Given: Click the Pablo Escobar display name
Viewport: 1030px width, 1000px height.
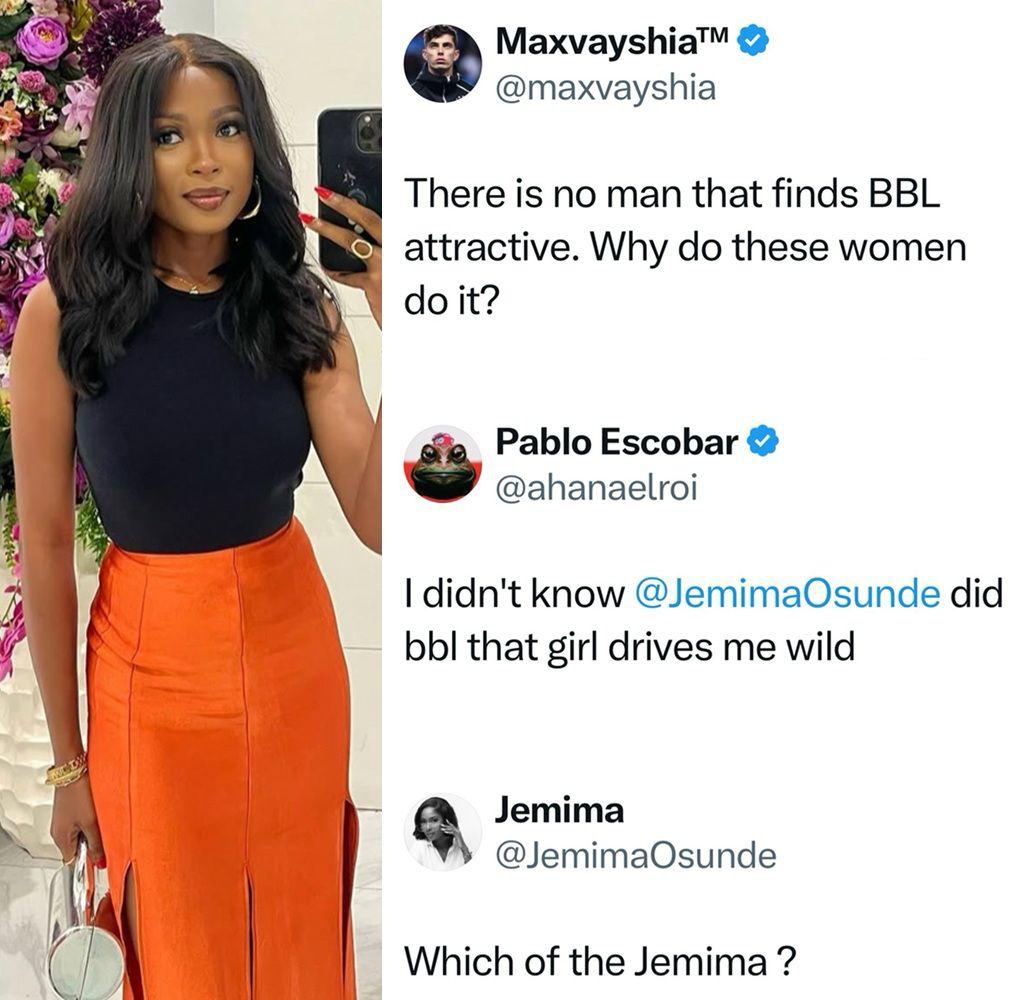Looking at the screenshot, I should pyautogui.click(x=617, y=442).
